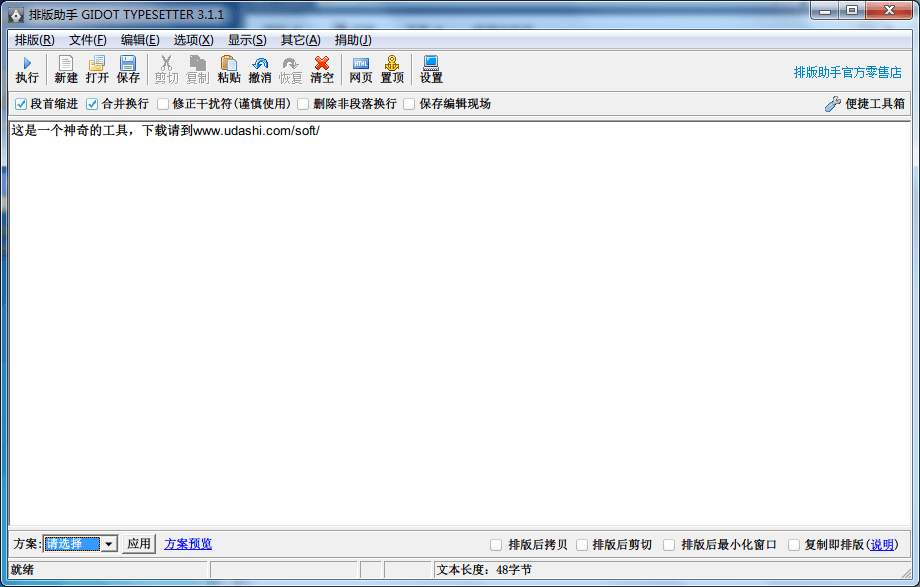920x587 pixels.
Task: Click the app icon in title bar
Action: (x=16, y=15)
